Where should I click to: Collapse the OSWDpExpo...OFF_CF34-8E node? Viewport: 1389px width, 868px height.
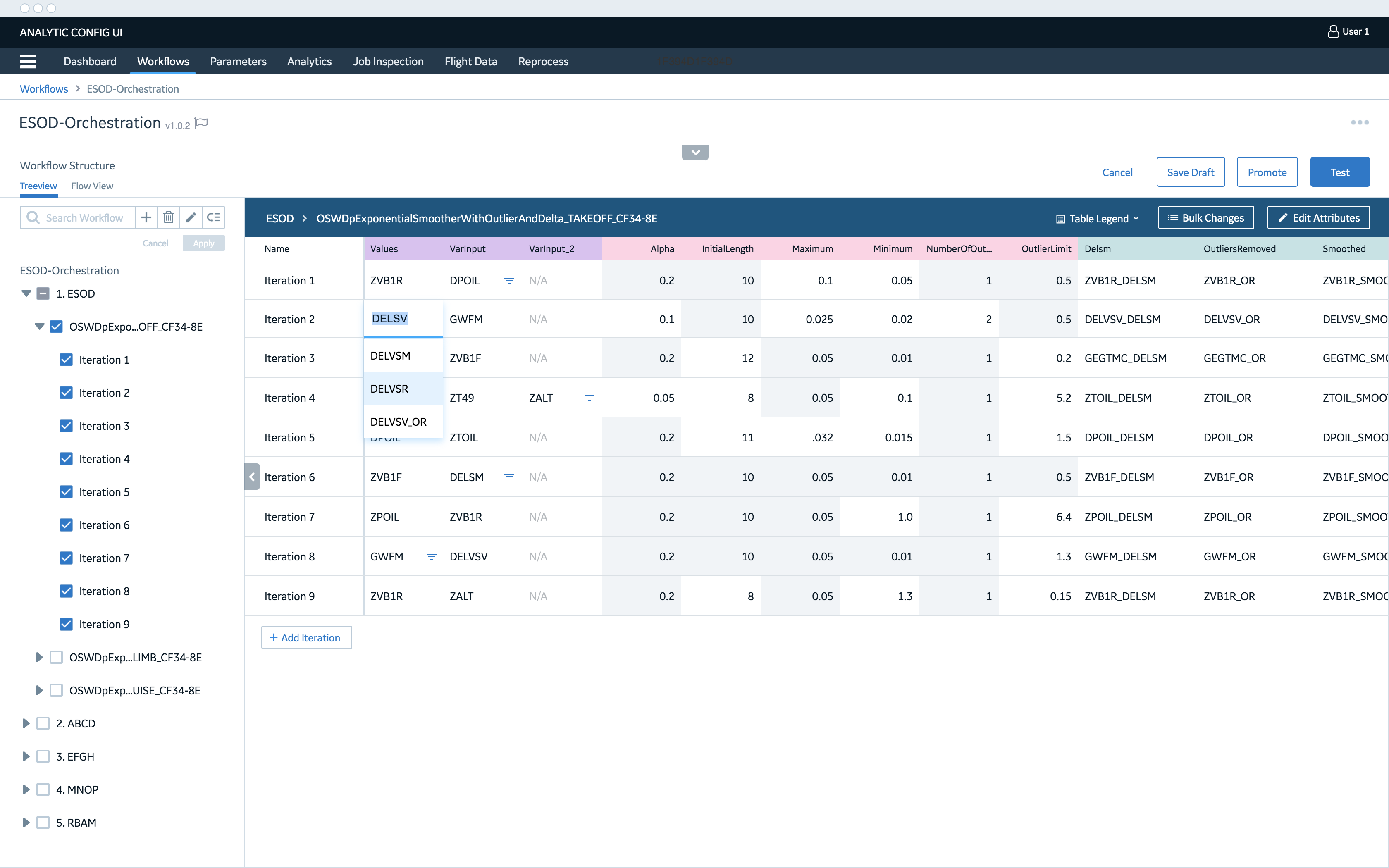tap(39, 327)
